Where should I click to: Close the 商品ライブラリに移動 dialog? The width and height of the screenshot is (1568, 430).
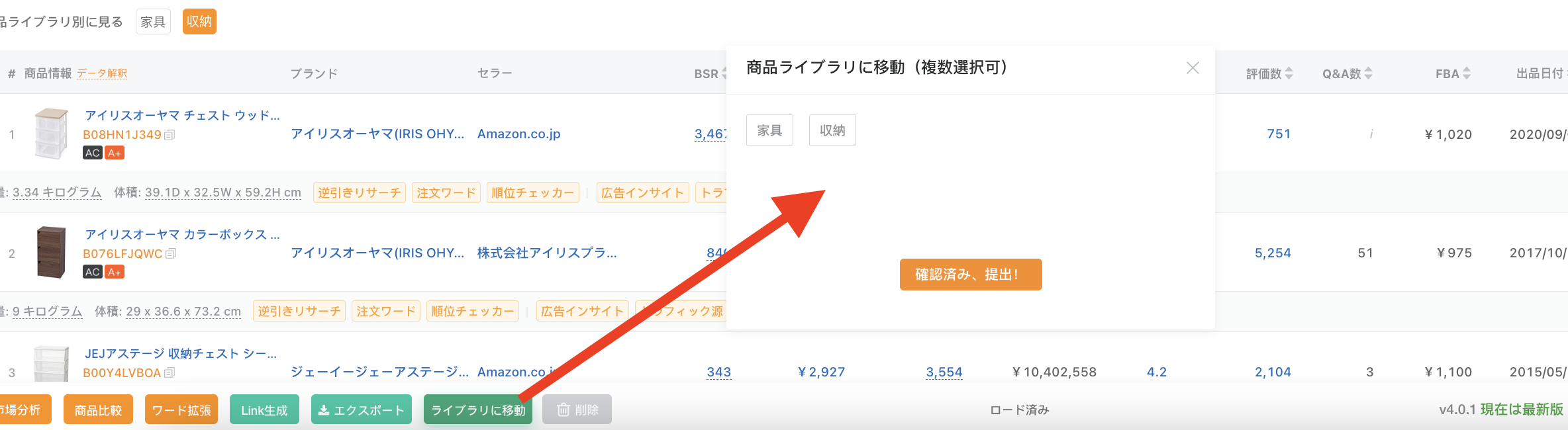click(x=1193, y=68)
